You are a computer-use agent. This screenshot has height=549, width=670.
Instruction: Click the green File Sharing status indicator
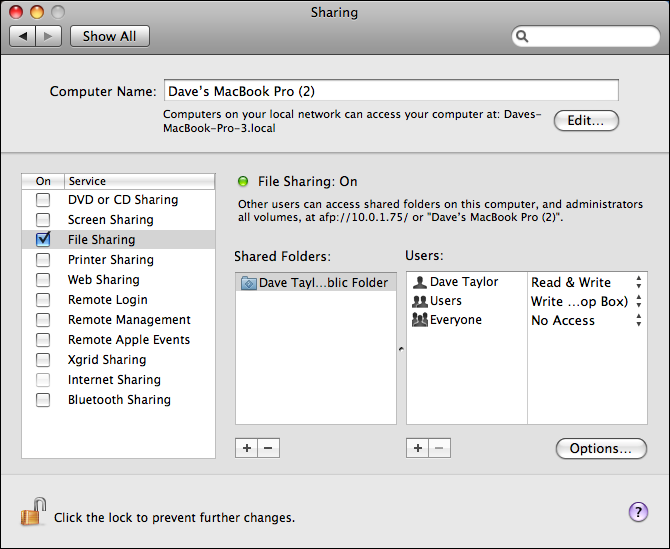243,182
